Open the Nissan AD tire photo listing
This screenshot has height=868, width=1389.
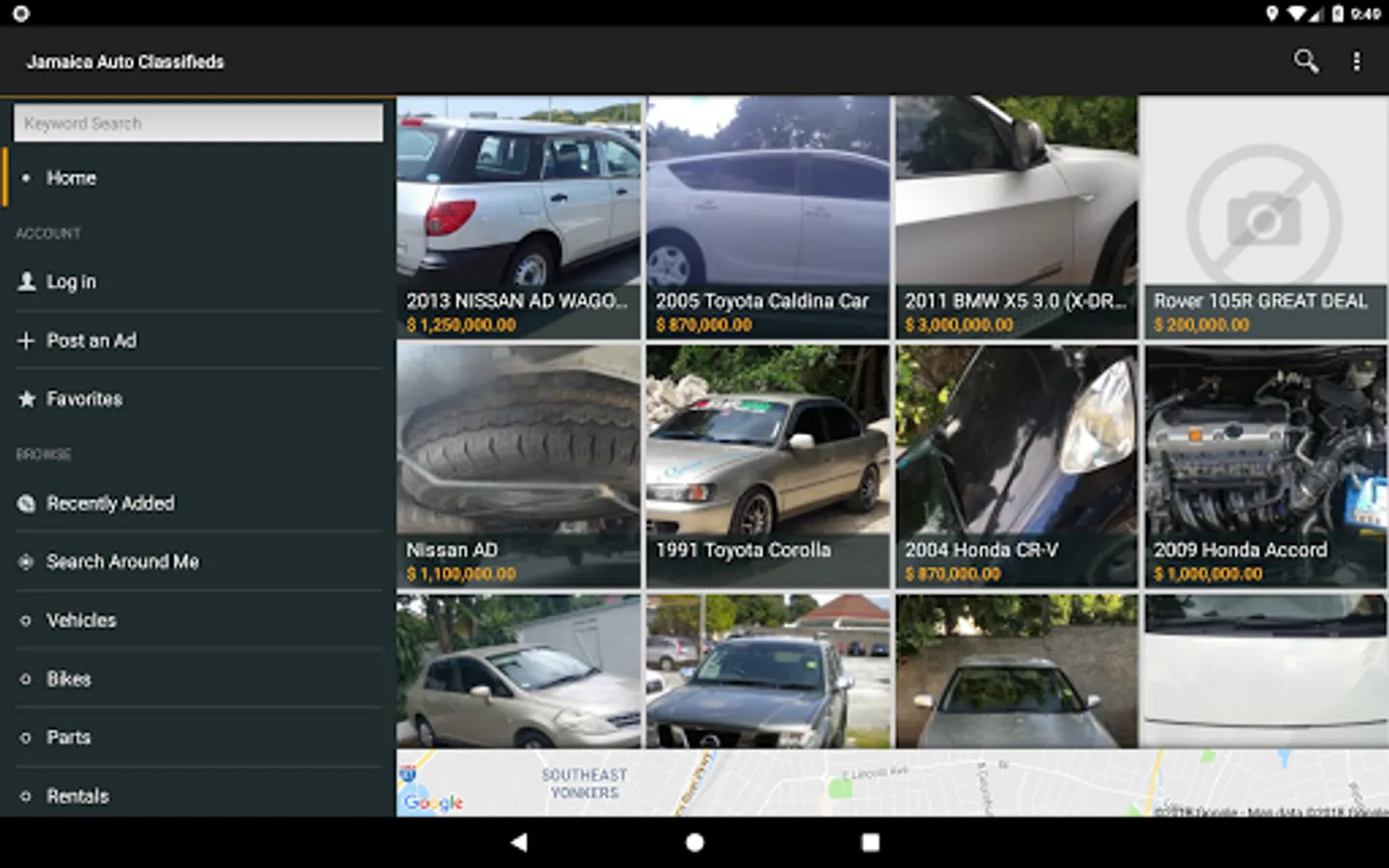coord(519,466)
